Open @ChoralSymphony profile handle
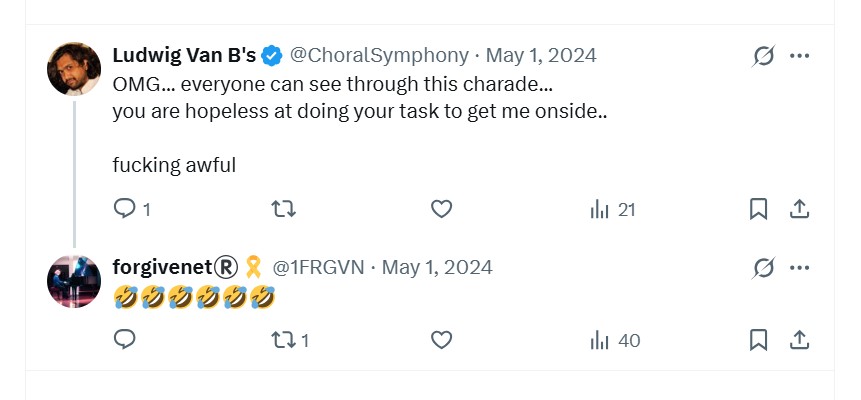This screenshot has height=400, width=861. coord(379,55)
